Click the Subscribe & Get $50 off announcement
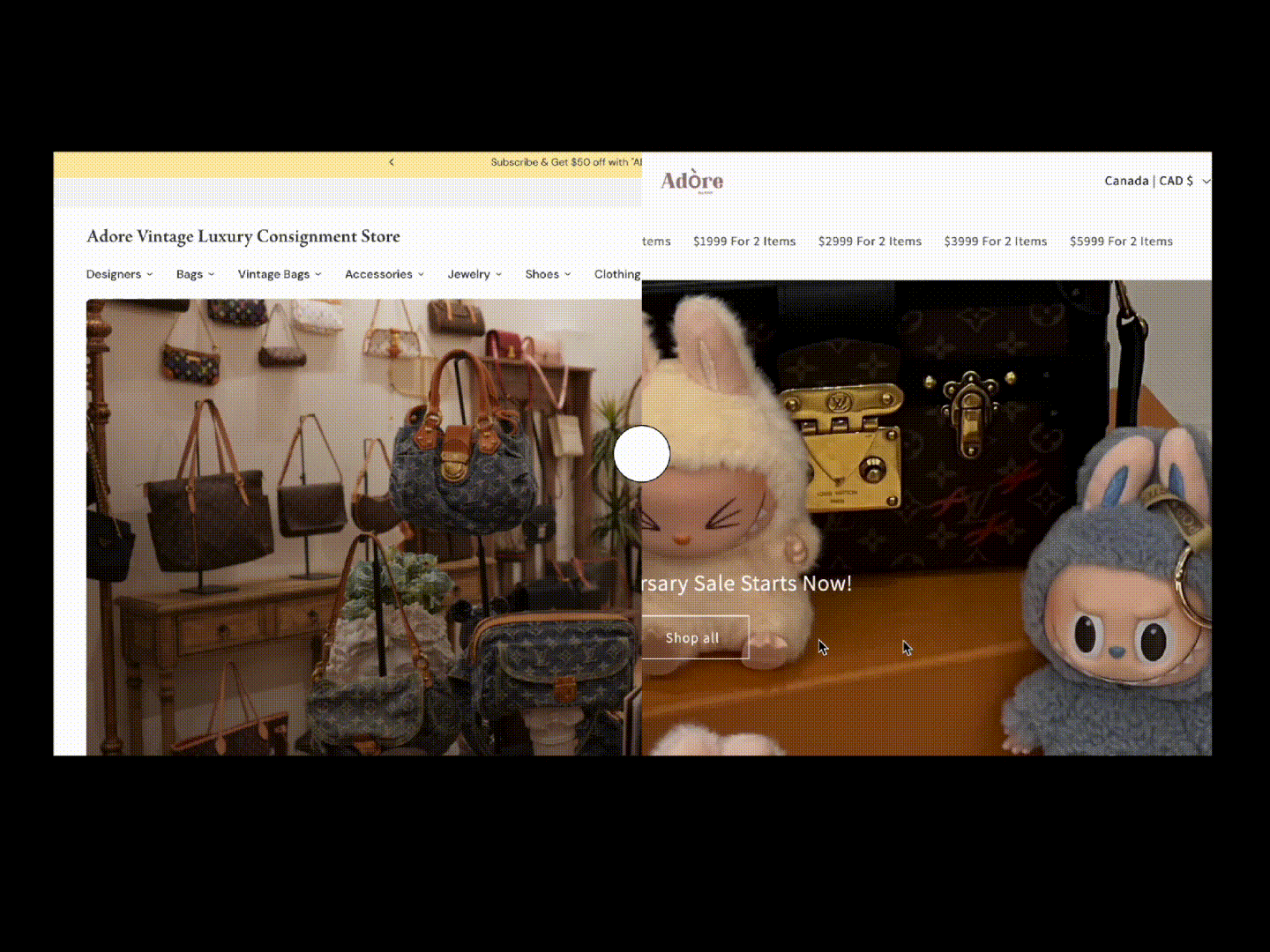Screen dimensions: 1270x952 tap(566, 162)
